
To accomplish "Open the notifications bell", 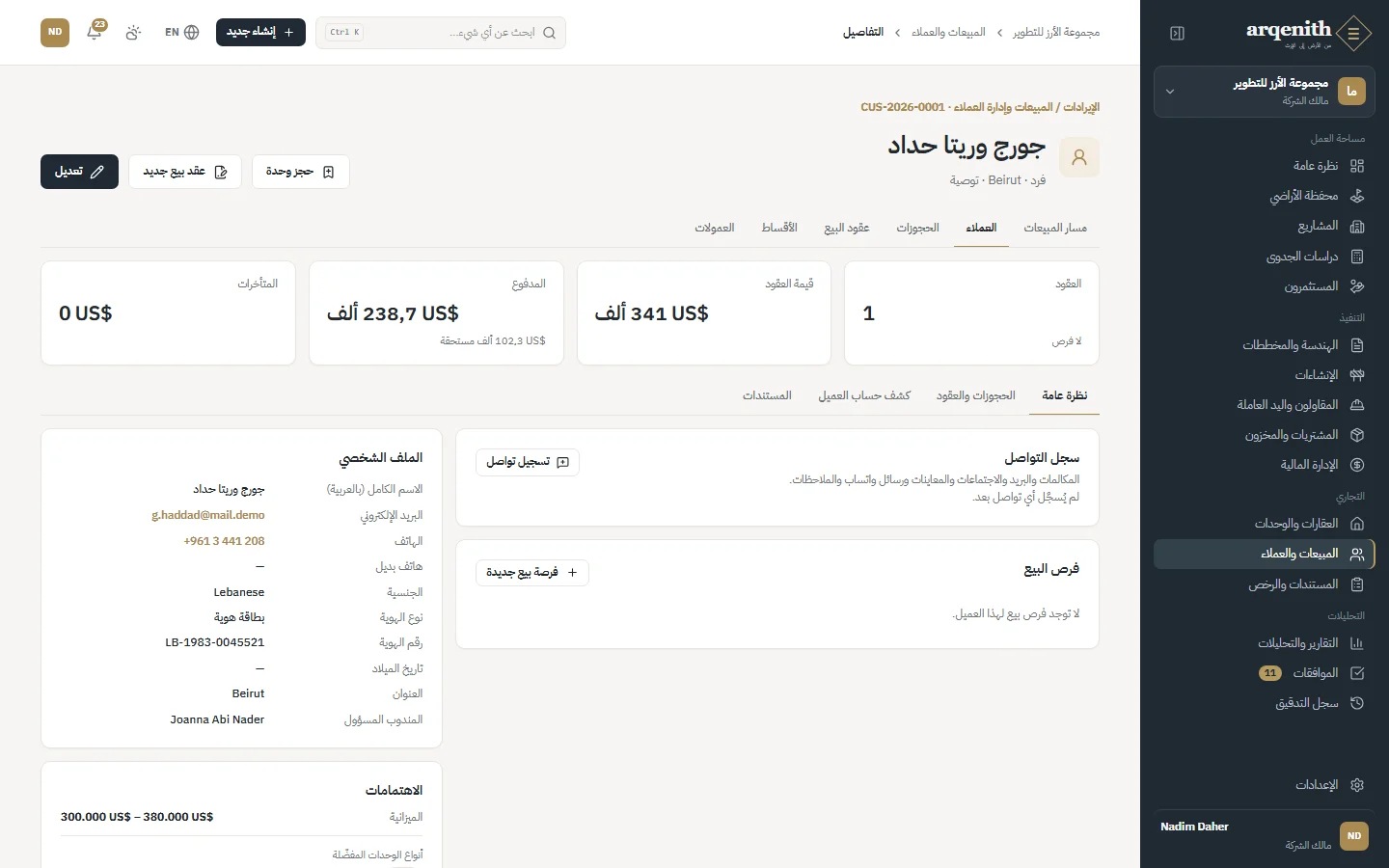I will 95,32.
